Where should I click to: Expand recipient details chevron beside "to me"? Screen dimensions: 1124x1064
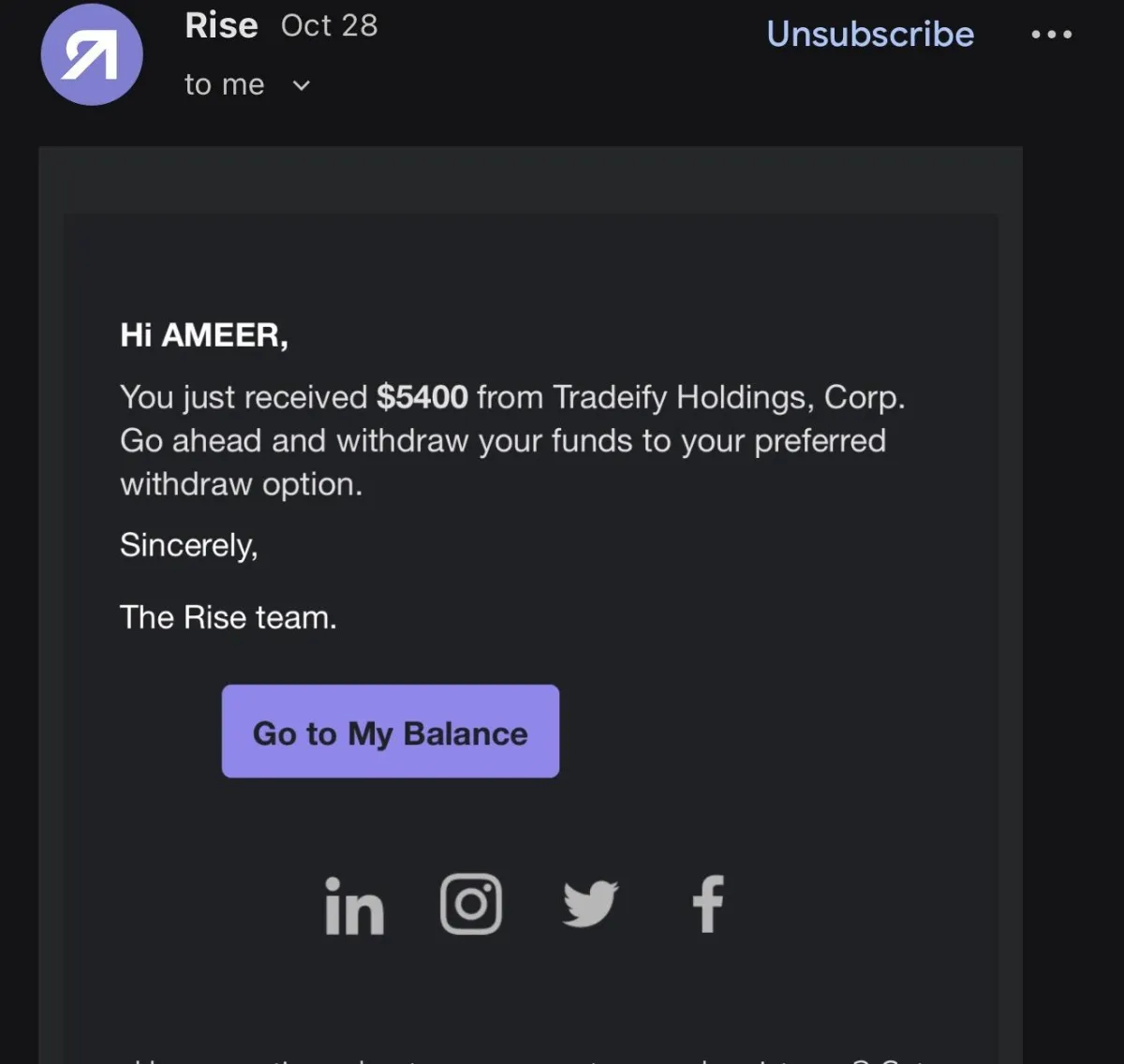click(x=301, y=85)
